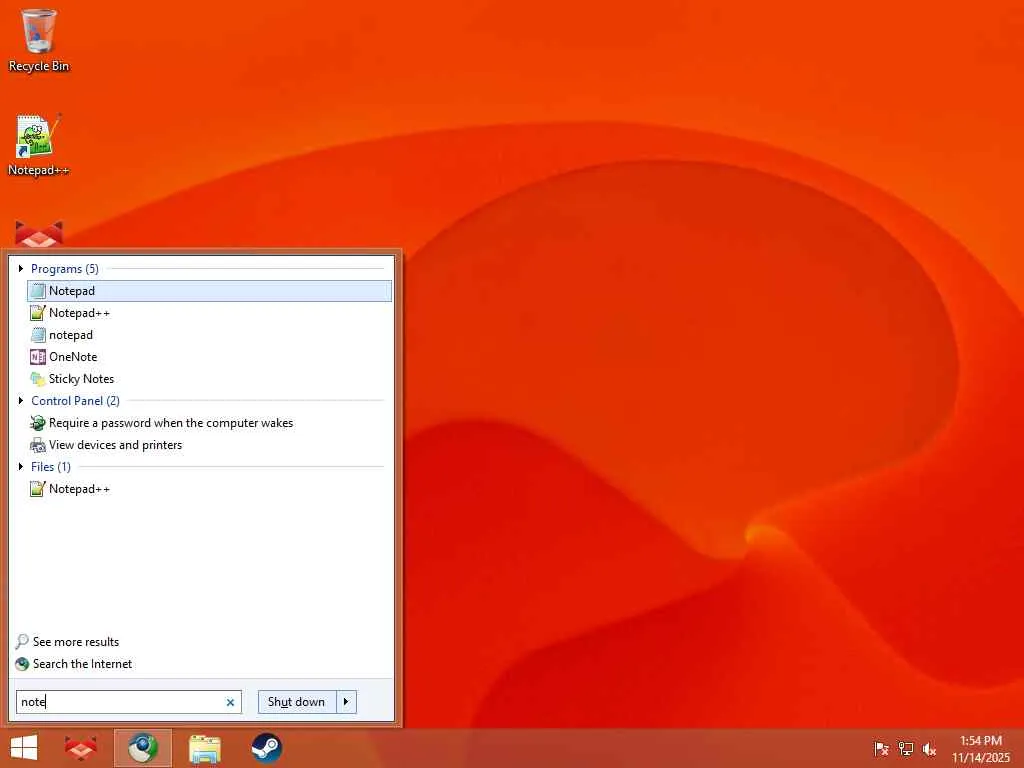Click the Notepad++ file icon under Files
This screenshot has height=768, width=1024.
coord(38,488)
